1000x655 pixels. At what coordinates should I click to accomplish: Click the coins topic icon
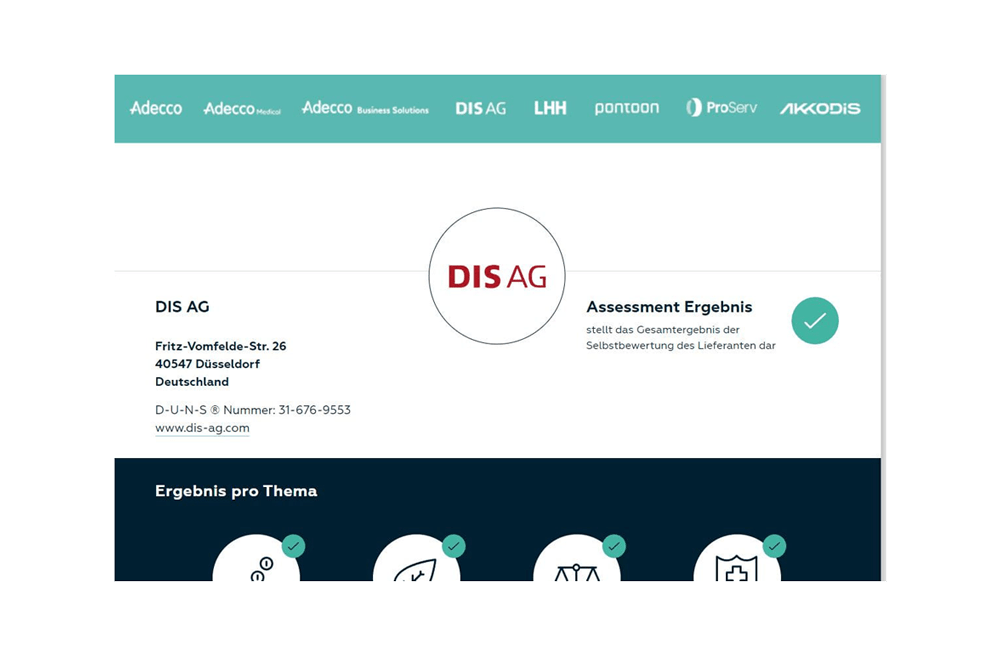point(256,558)
